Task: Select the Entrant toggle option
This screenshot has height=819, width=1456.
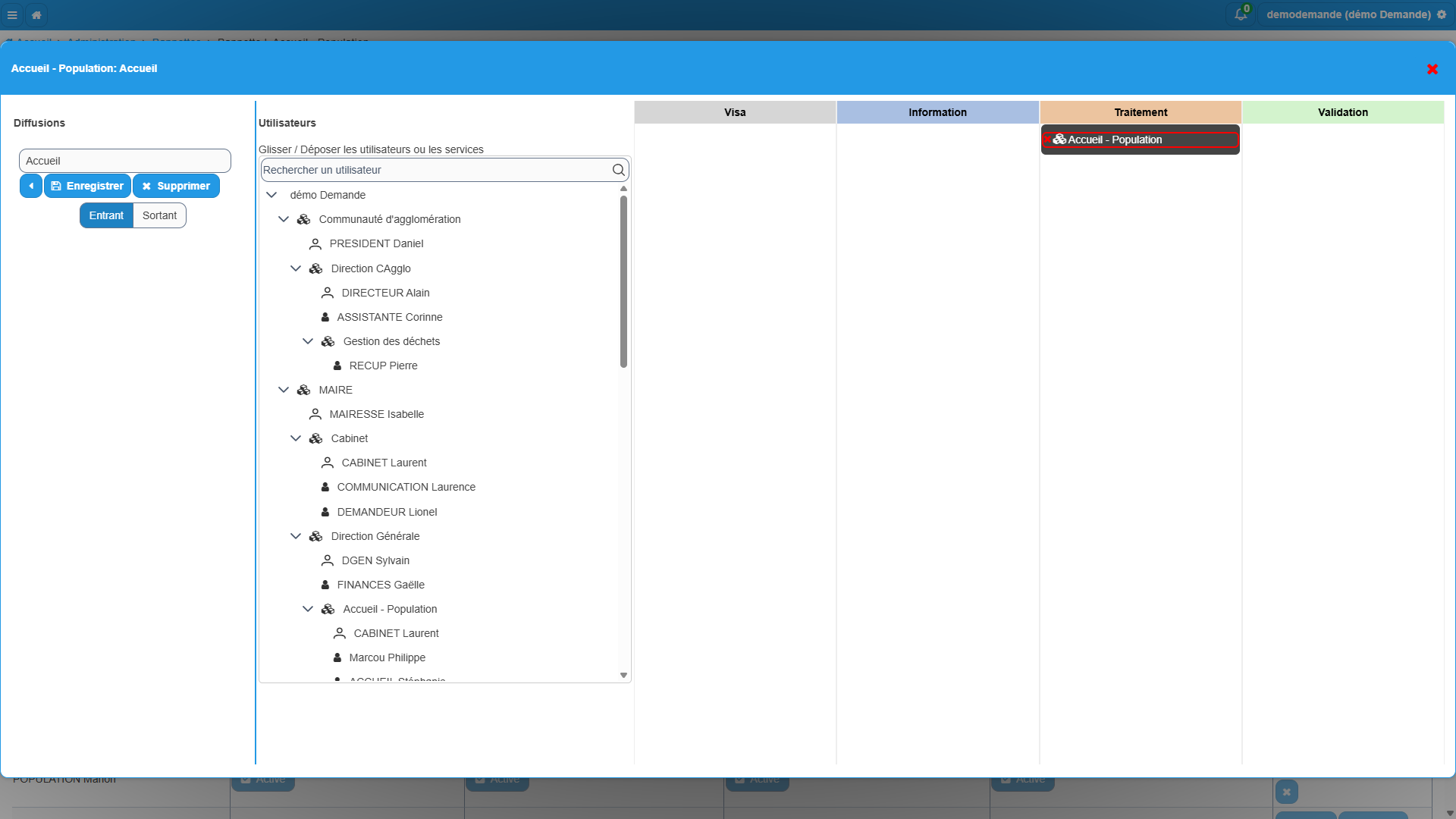Action: [106, 215]
